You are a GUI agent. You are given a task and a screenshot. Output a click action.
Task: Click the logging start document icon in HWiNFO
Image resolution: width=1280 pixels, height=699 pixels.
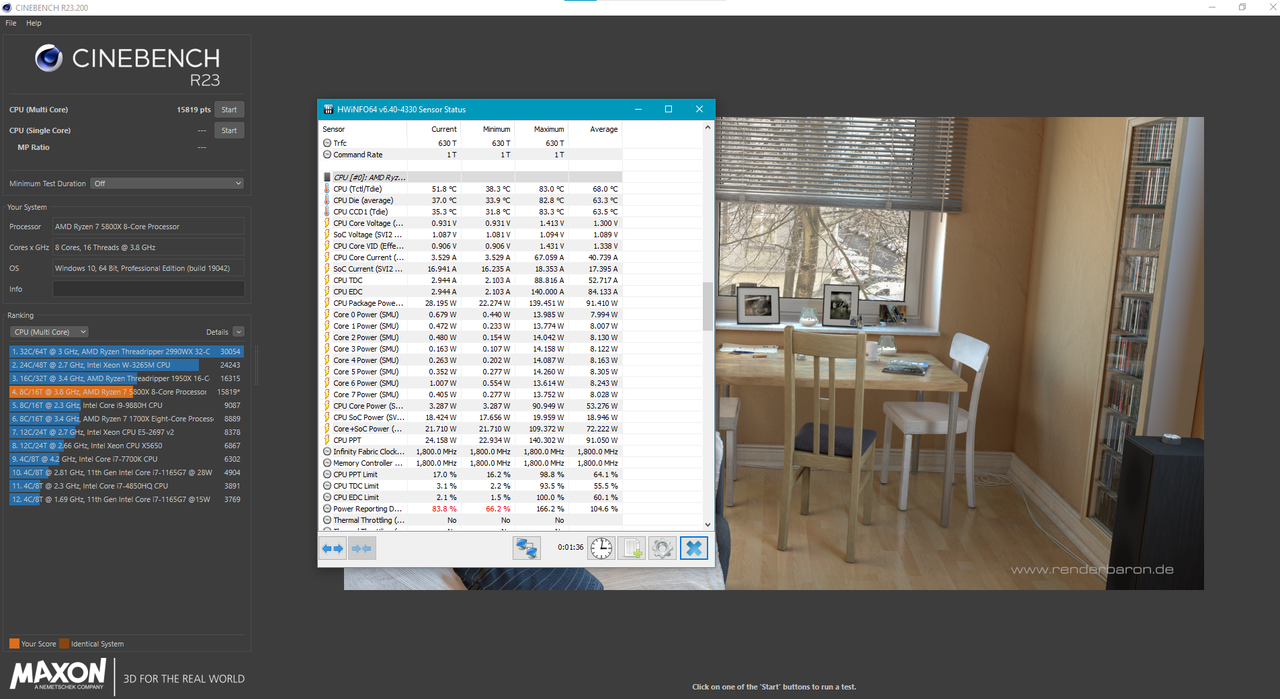click(x=632, y=548)
